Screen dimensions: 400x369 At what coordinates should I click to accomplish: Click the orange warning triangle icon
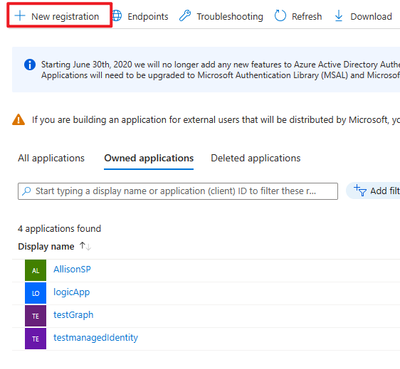point(18,120)
